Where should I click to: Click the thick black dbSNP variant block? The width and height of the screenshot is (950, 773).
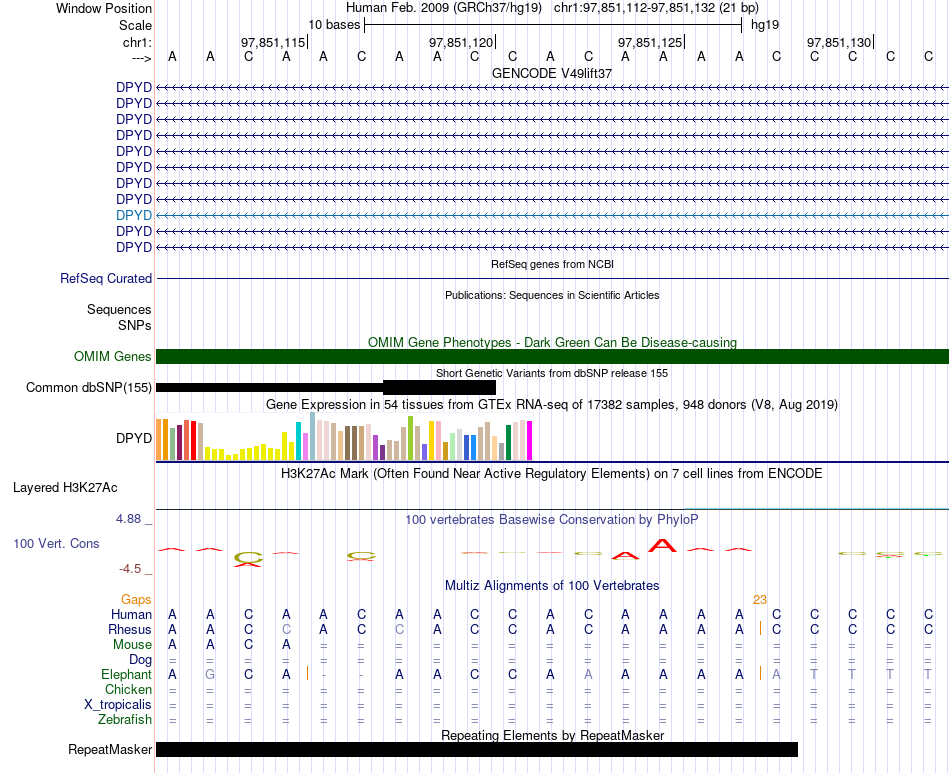439,388
